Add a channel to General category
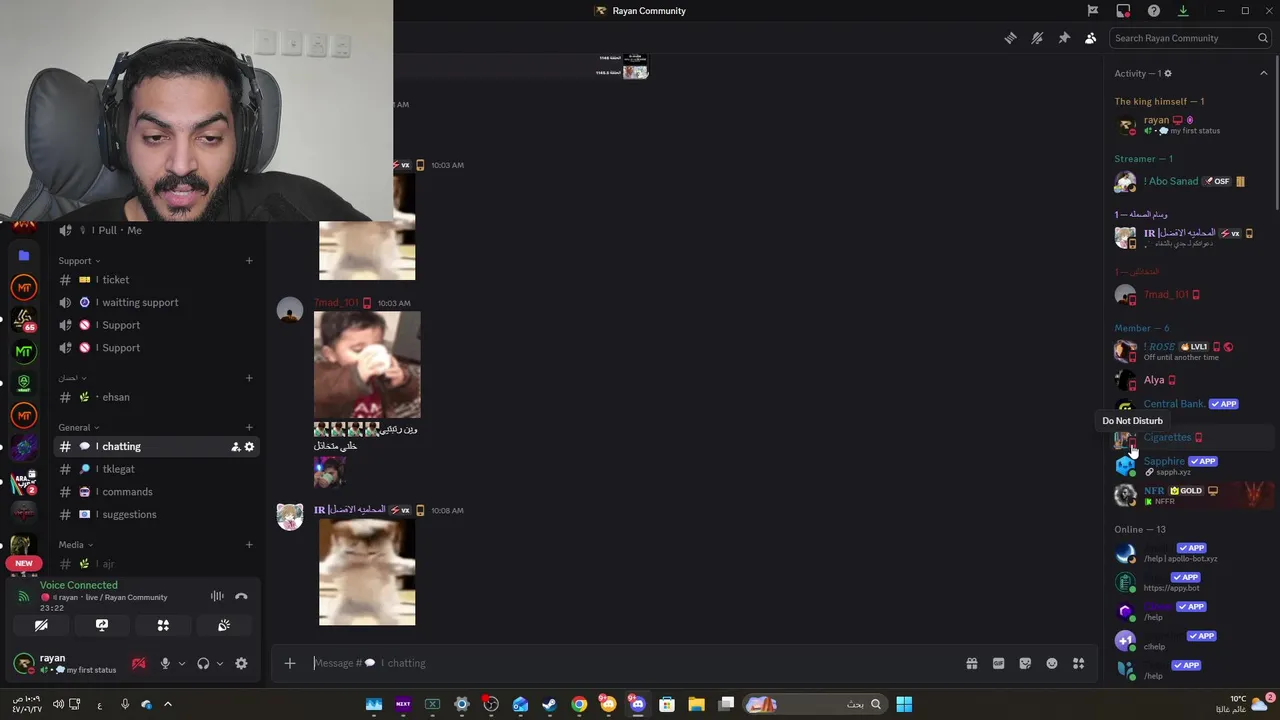The image size is (1280, 720). pos(249,428)
